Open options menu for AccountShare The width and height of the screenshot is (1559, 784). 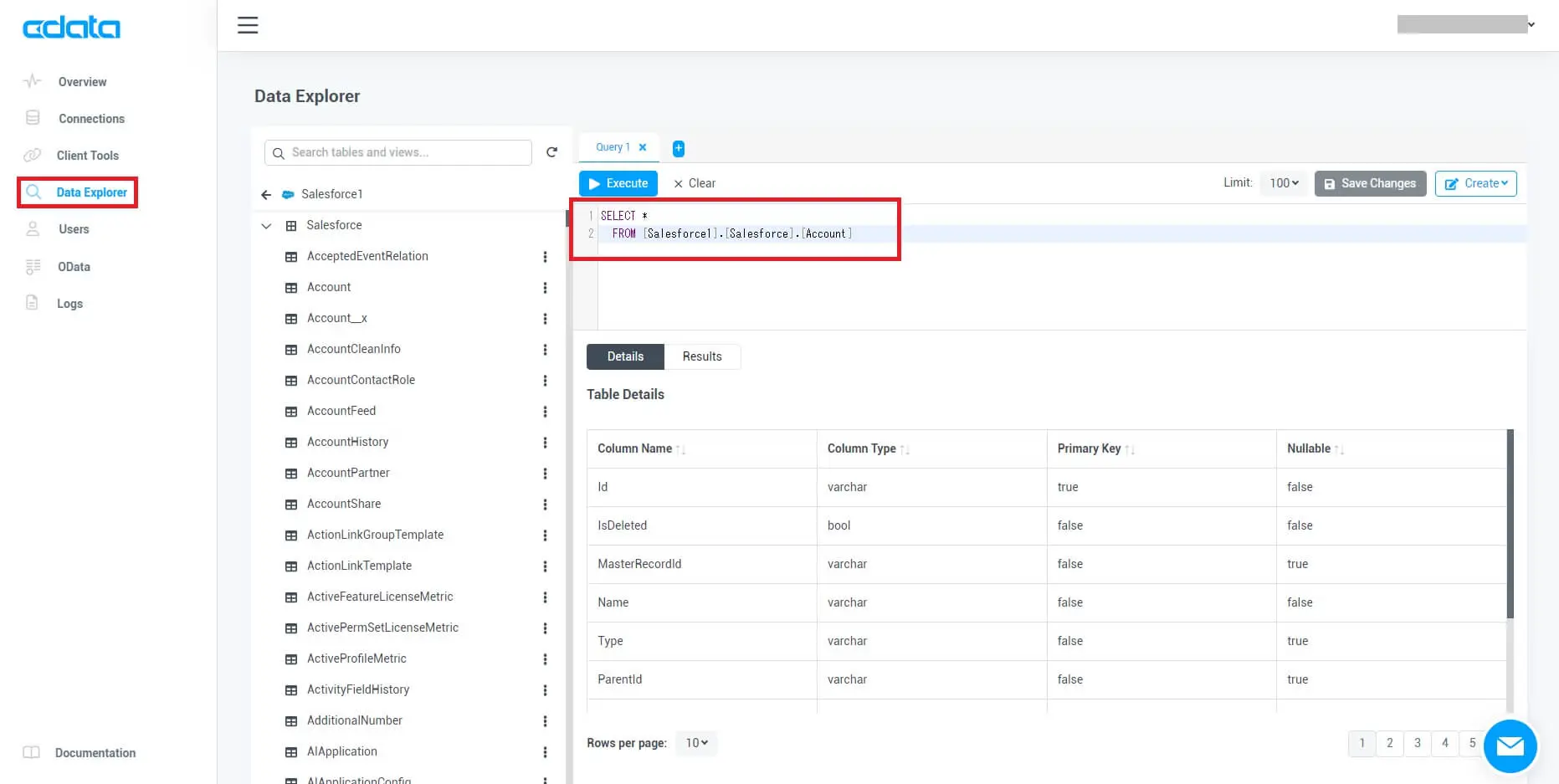[x=545, y=505]
